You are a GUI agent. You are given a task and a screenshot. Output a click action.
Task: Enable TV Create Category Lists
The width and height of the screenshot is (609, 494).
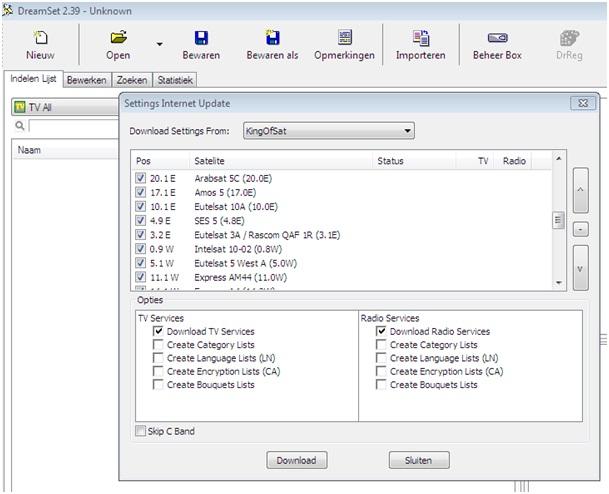coord(158,344)
